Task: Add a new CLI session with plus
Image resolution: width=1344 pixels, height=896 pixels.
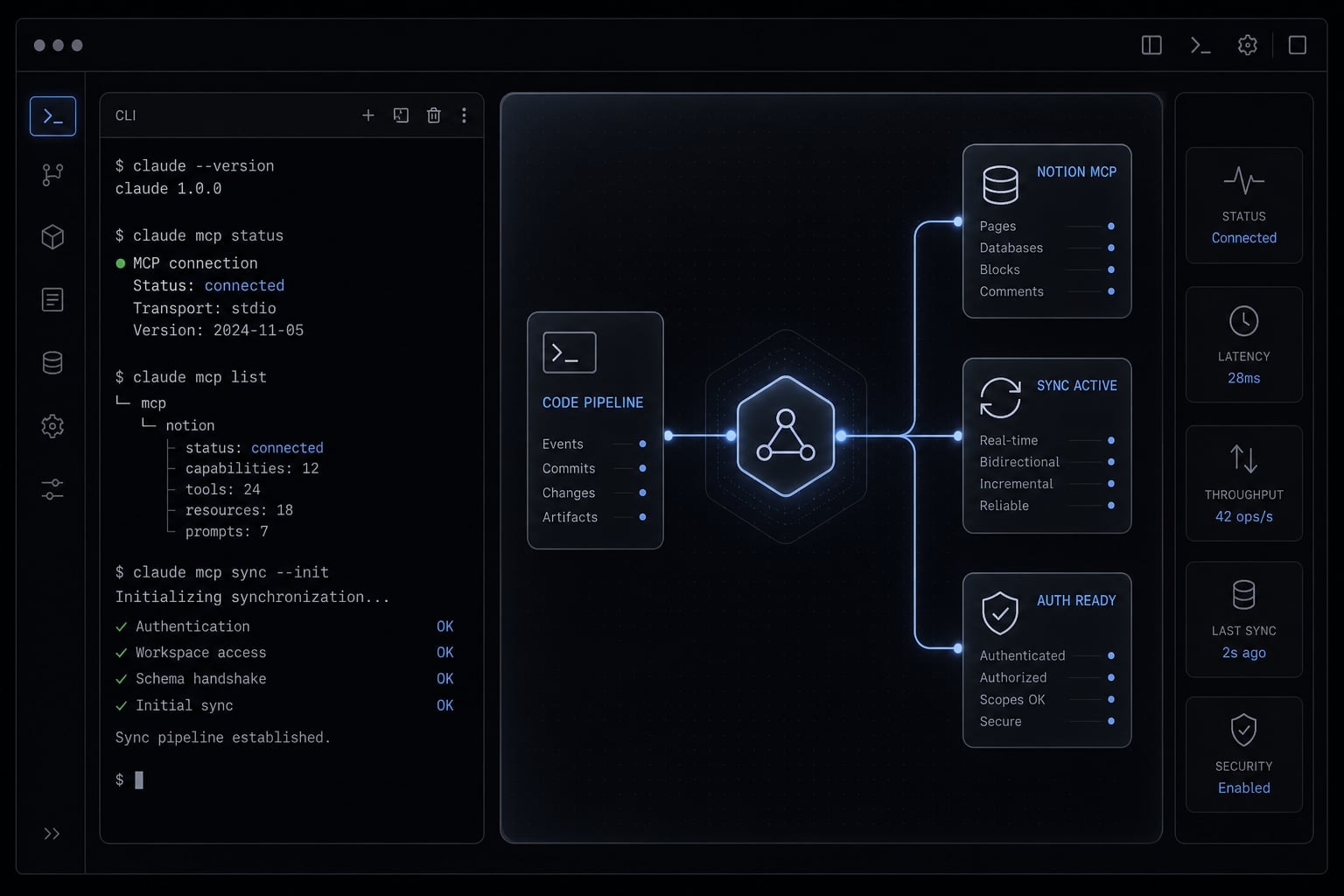Action: click(368, 115)
